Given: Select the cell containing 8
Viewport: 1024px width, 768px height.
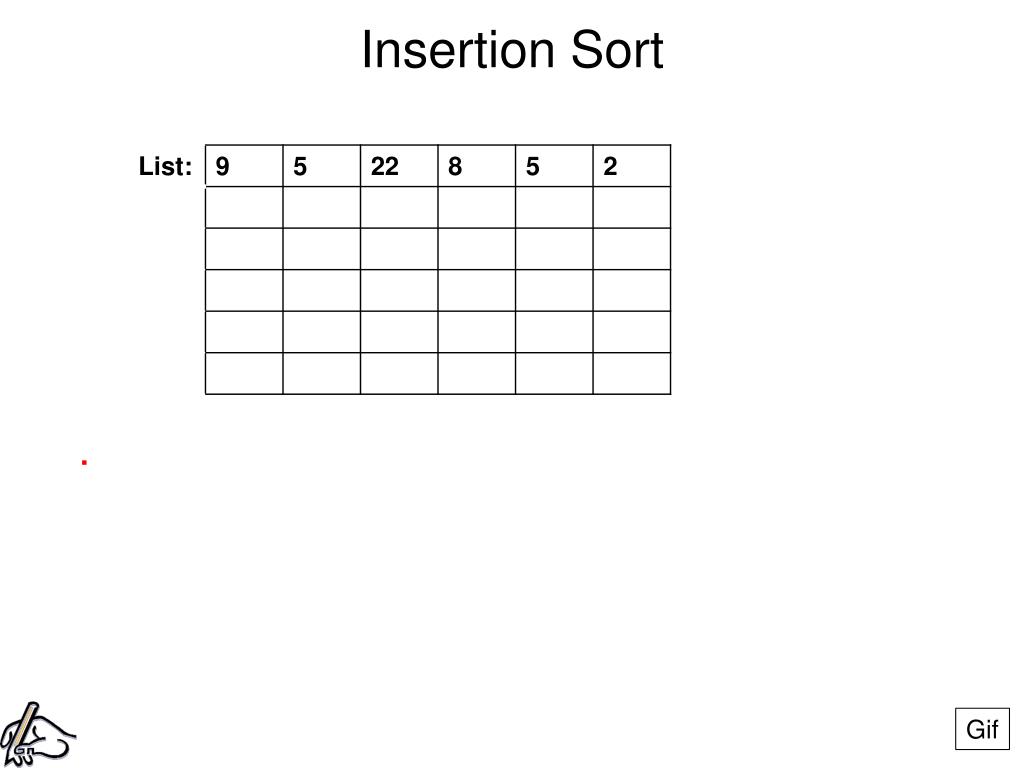Looking at the screenshot, I should click(477, 166).
